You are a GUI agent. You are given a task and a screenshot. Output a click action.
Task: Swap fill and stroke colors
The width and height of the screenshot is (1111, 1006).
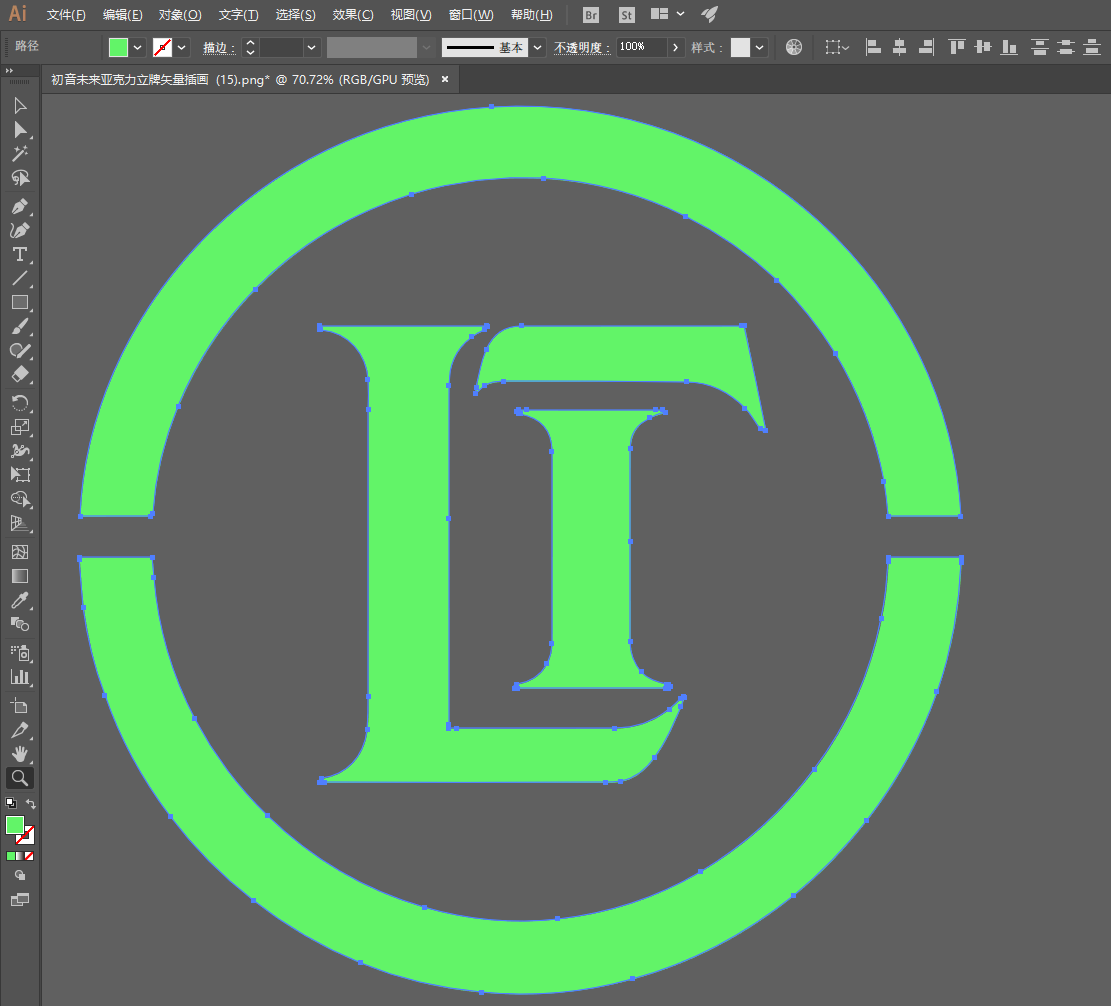point(30,803)
